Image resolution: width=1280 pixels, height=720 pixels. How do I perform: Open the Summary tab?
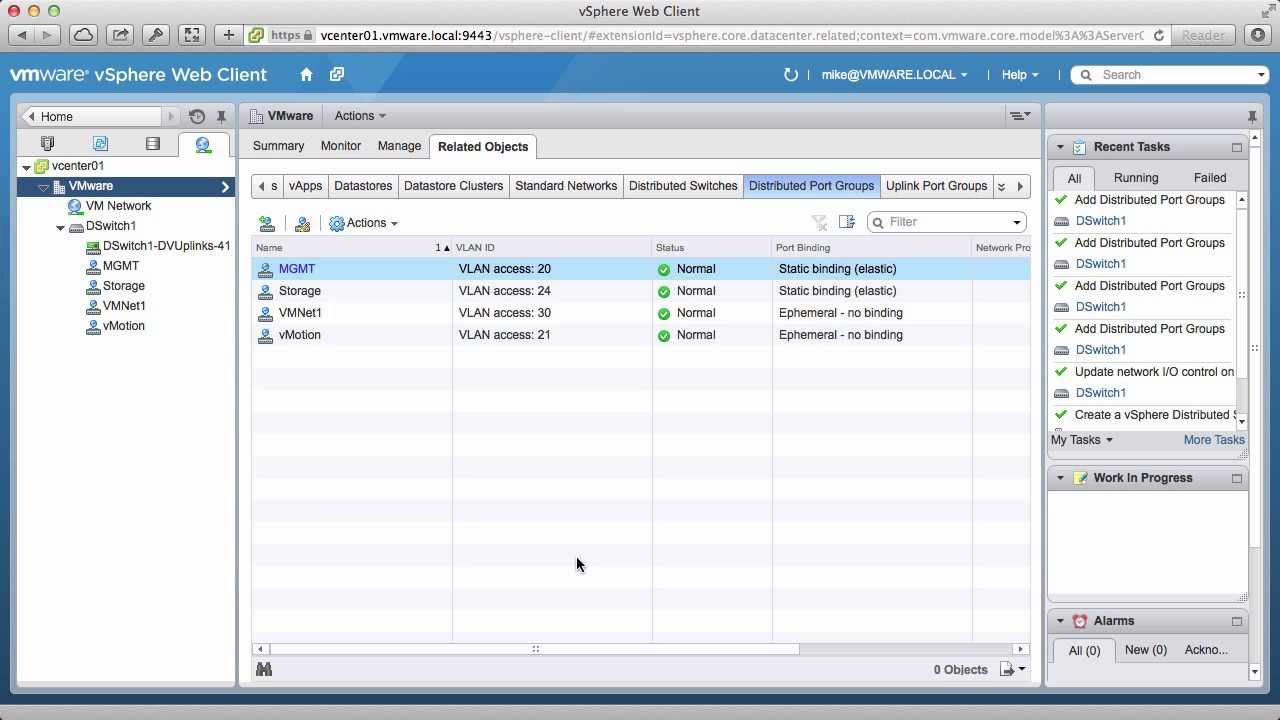click(x=278, y=146)
